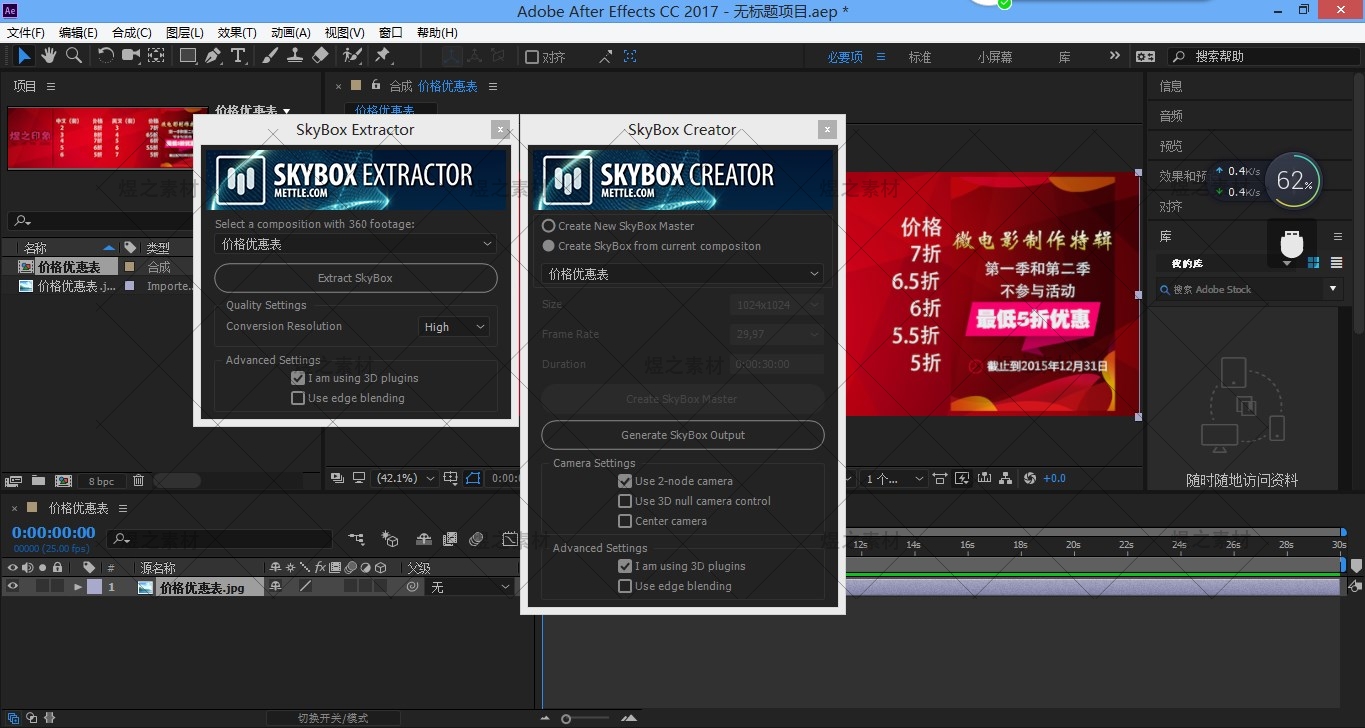Viewport: 1365px width, 728px height.
Task: Open the 文件(F) menu
Action: tap(26, 33)
